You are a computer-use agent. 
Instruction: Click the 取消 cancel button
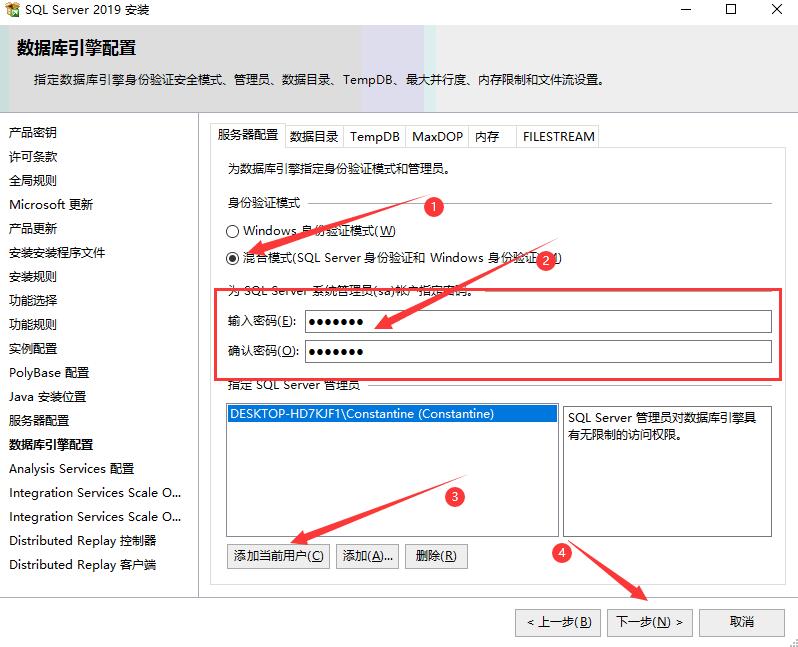(742, 622)
